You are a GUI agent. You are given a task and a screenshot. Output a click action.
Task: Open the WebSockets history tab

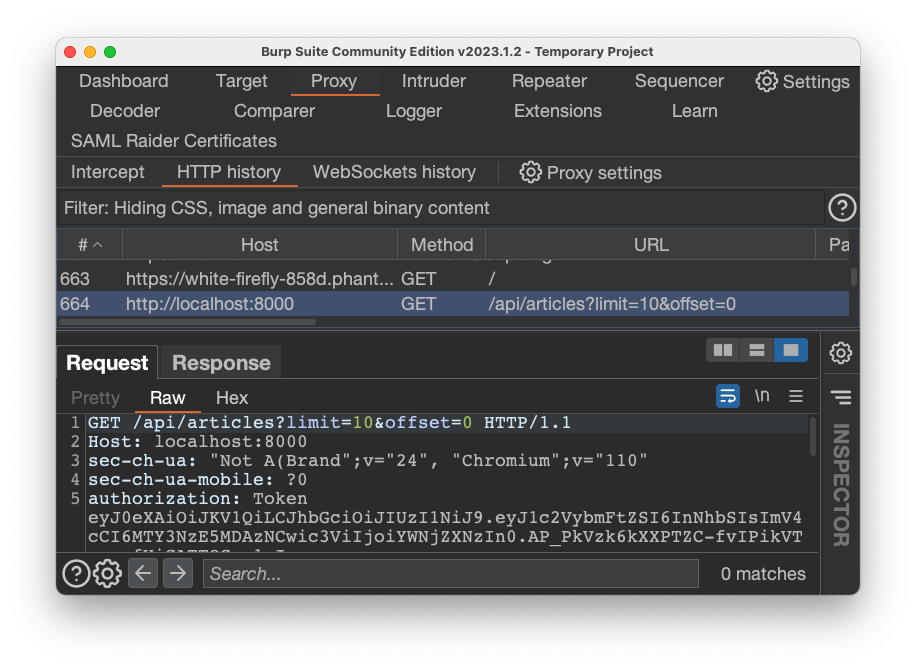[x=394, y=172]
